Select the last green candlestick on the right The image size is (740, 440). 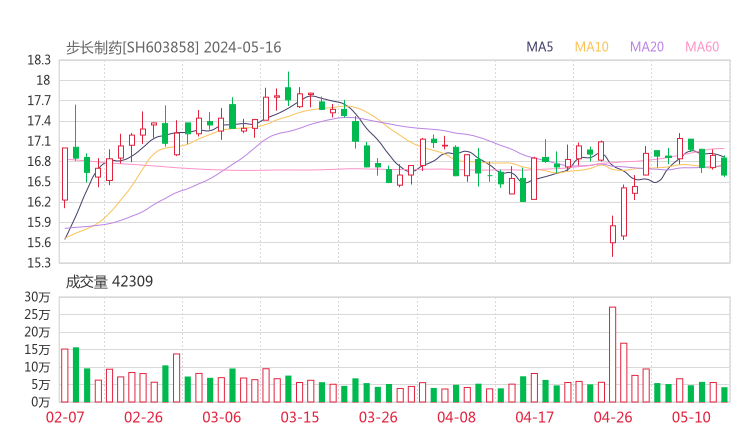coord(724,167)
